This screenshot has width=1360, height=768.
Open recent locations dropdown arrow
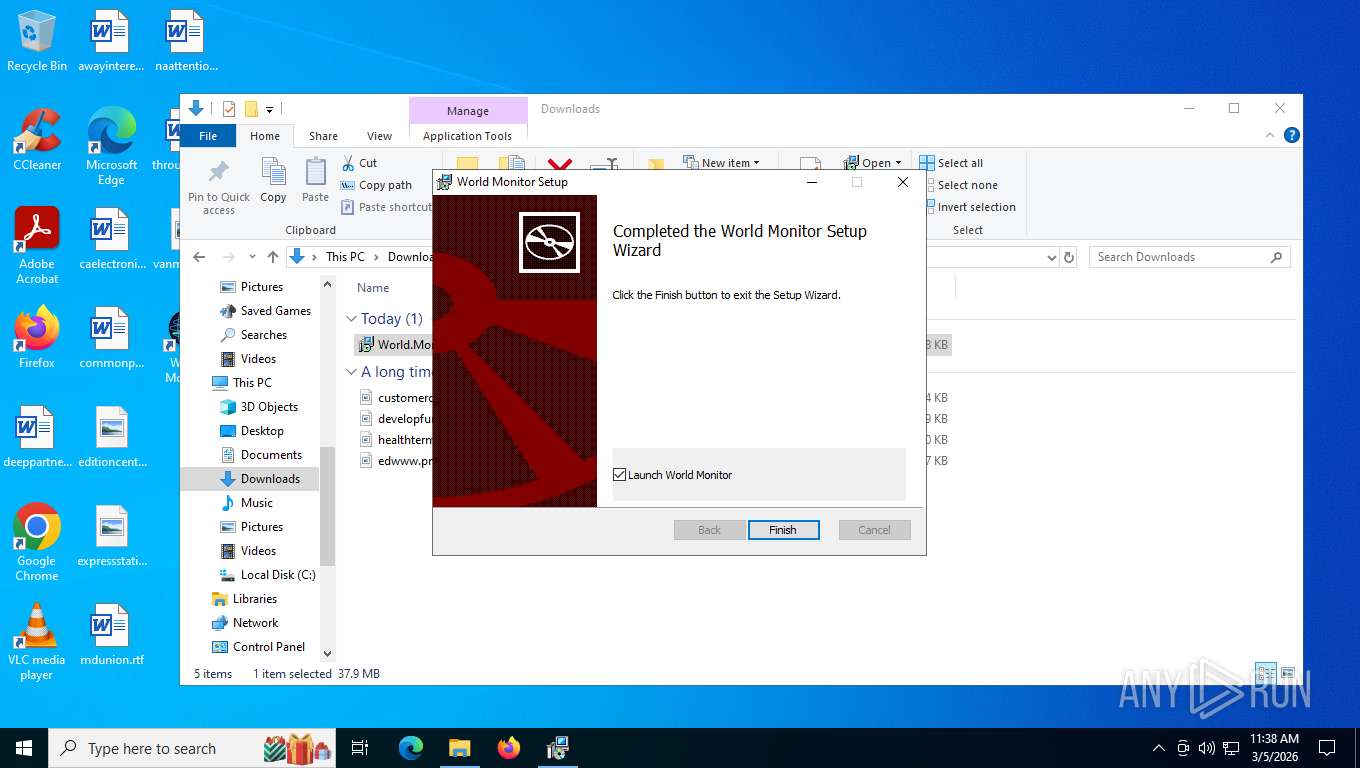point(251,257)
